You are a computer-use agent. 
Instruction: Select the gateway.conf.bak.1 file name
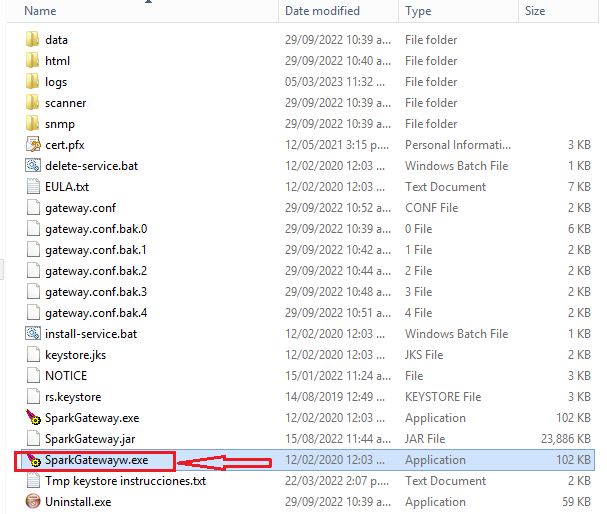pos(96,250)
